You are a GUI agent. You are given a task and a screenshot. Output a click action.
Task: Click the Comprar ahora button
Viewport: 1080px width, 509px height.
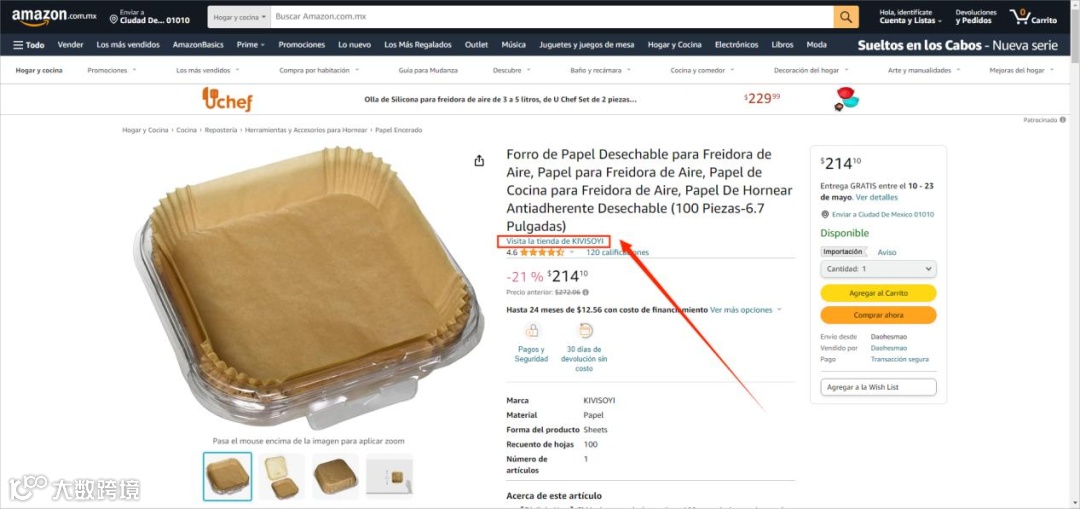point(878,315)
